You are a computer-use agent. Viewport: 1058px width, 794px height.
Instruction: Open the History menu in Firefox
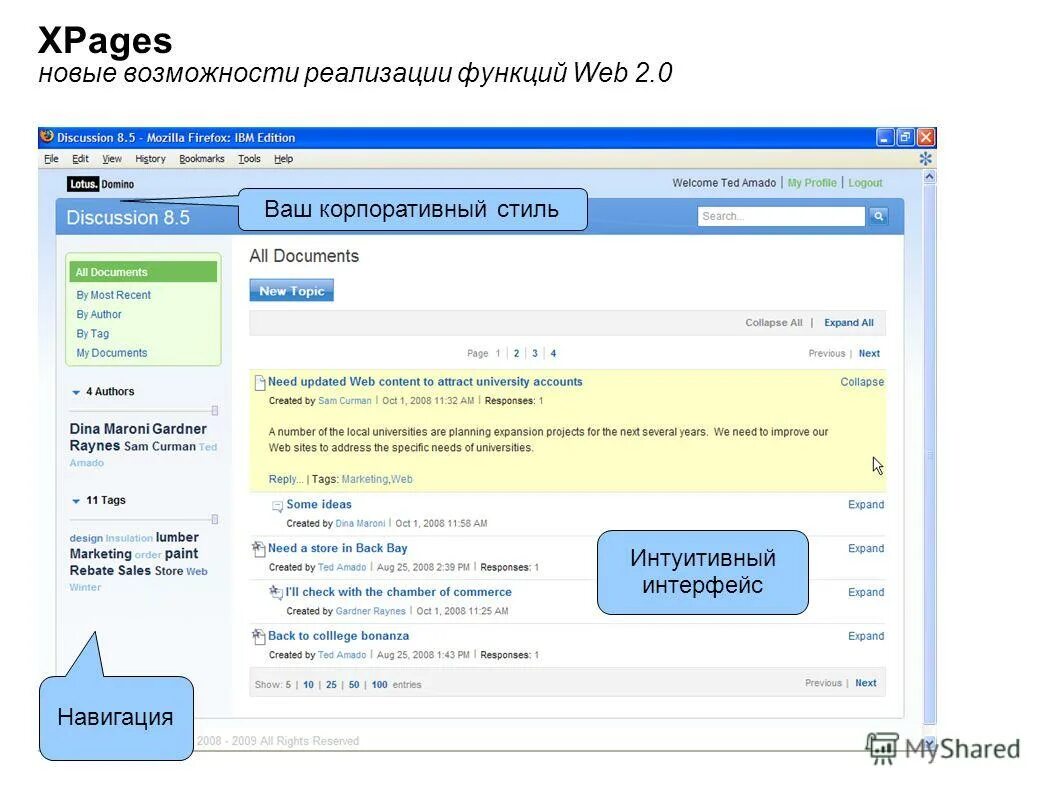[149, 158]
